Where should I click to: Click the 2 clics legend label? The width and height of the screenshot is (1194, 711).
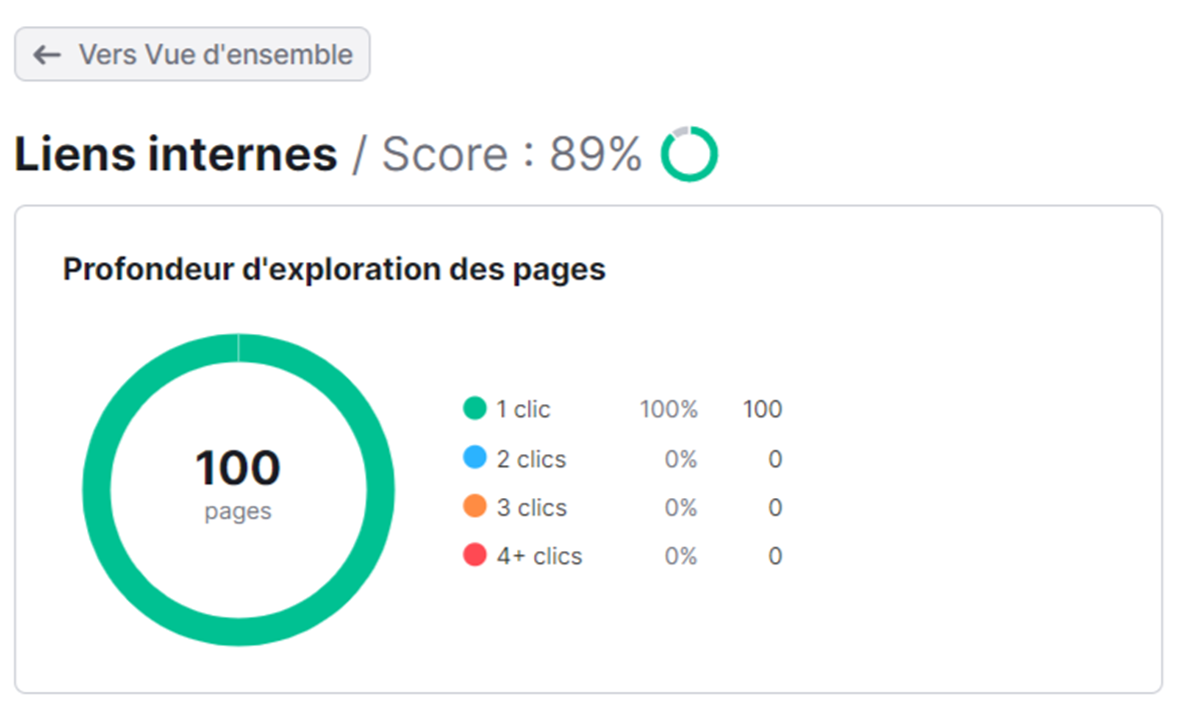tap(532, 459)
